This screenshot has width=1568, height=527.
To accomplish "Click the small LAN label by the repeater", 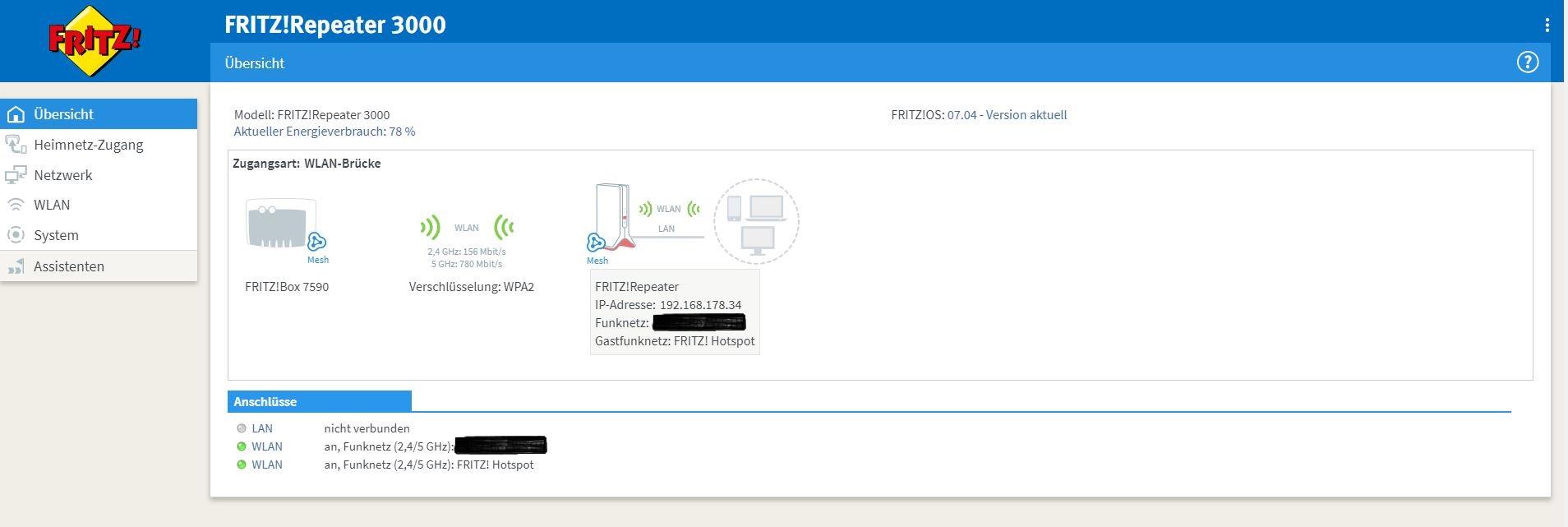I will click(666, 229).
